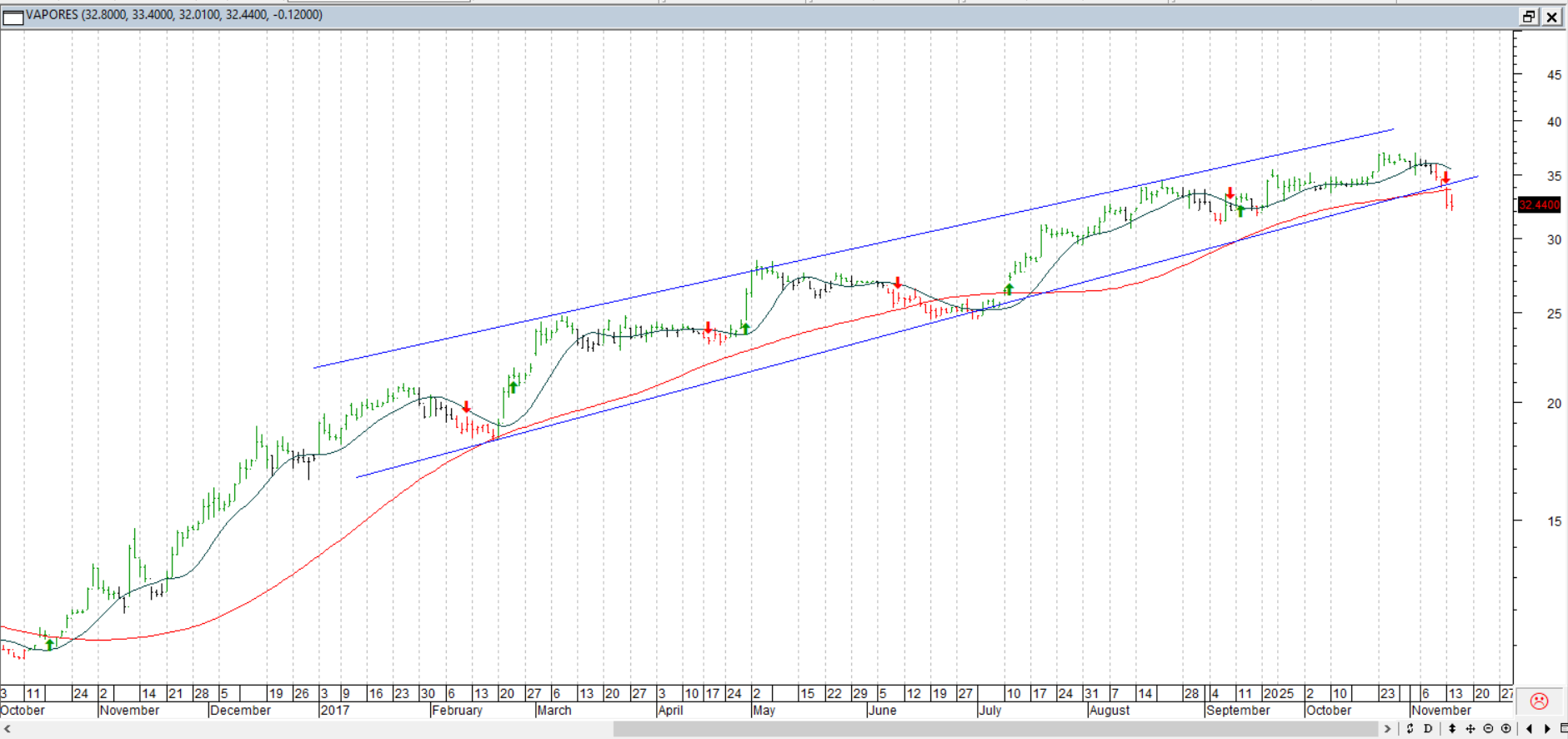This screenshot has height=739, width=1568.
Task: Click the '2017' year label on date axis
Action: (x=334, y=711)
